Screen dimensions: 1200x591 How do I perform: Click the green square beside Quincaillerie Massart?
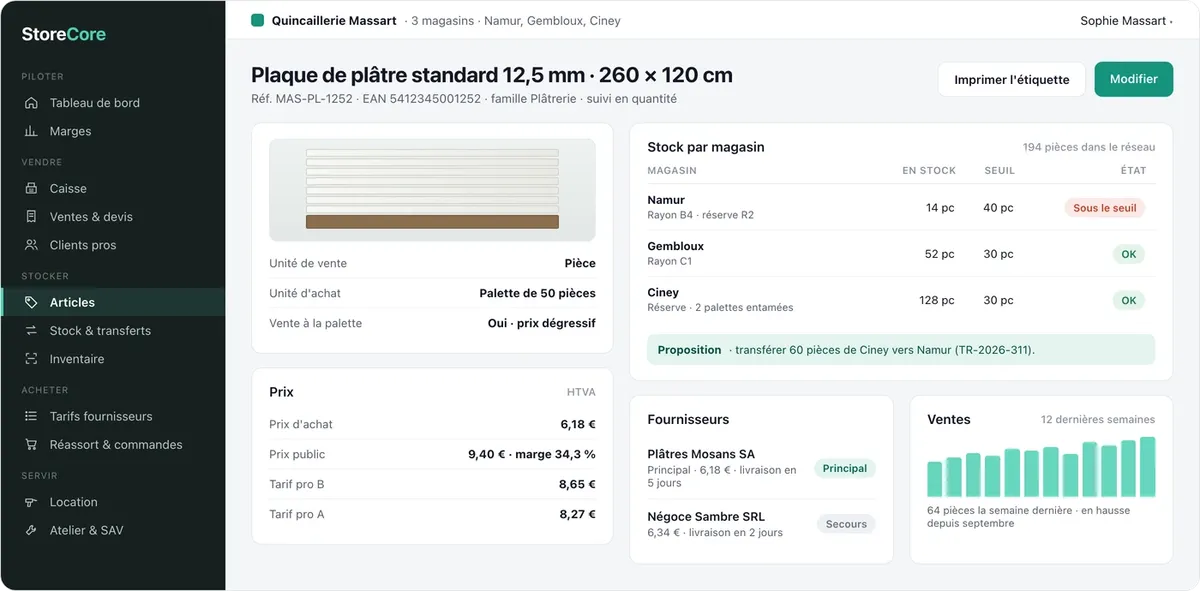coord(258,20)
